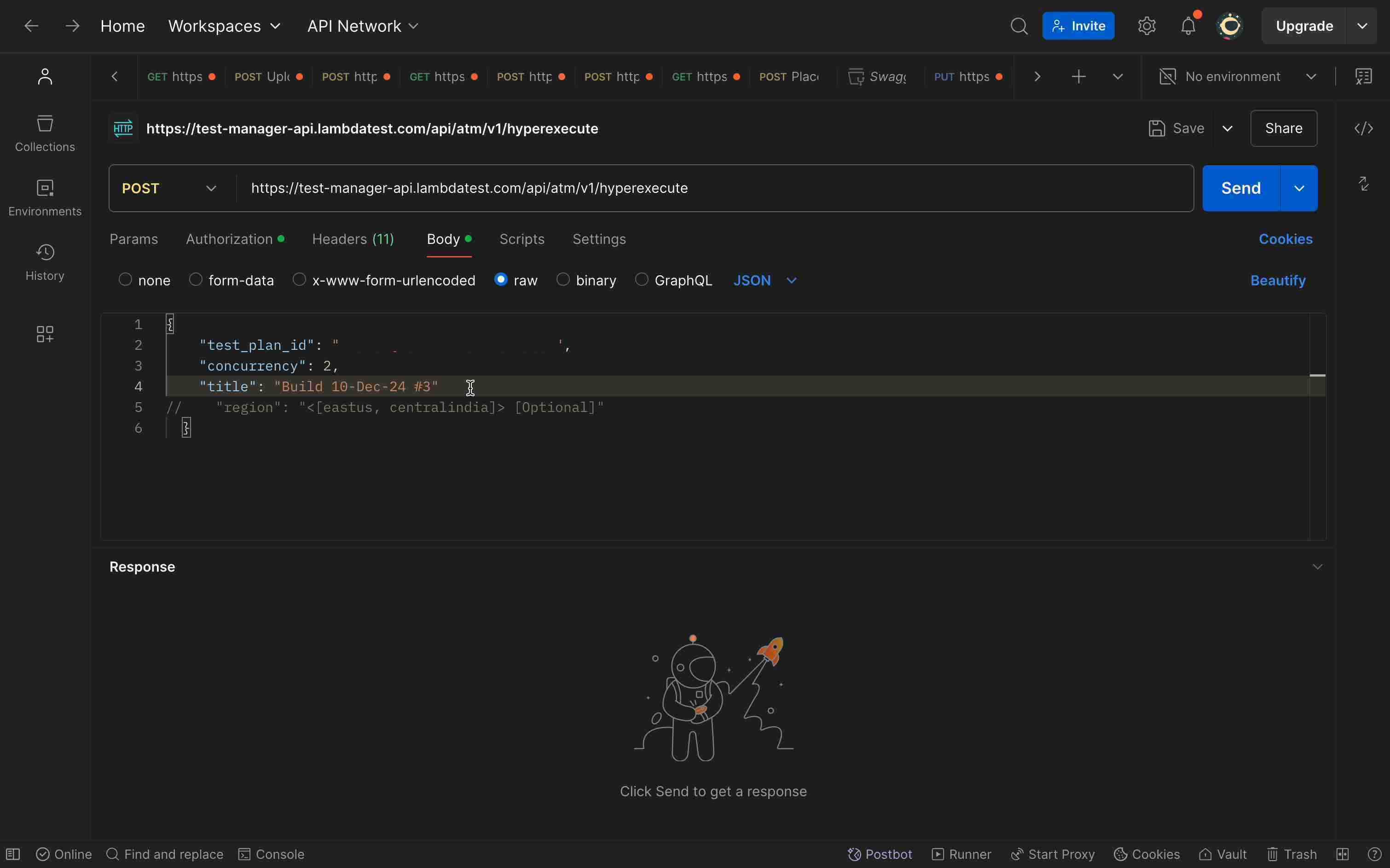
Task: Open the Send options dropdown arrow
Action: [1299, 188]
